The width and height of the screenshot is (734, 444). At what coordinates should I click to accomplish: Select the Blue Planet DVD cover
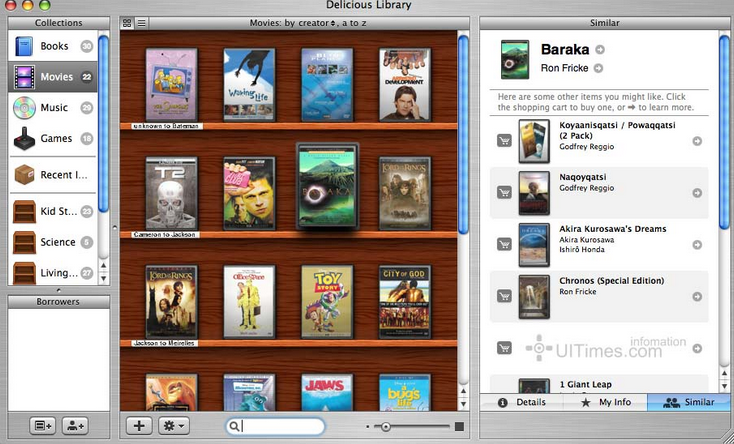(327, 85)
